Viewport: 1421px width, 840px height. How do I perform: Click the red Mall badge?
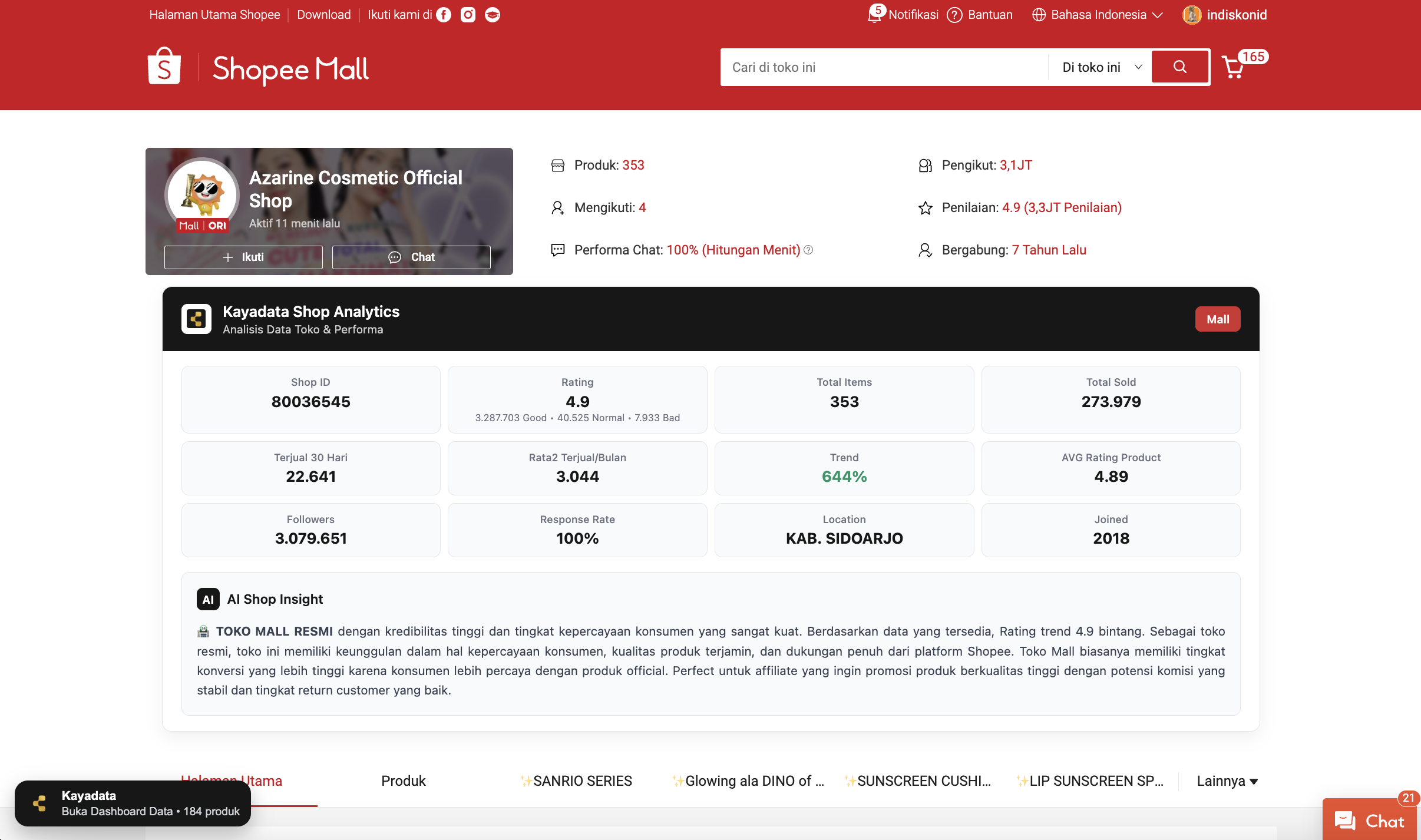[1217, 319]
